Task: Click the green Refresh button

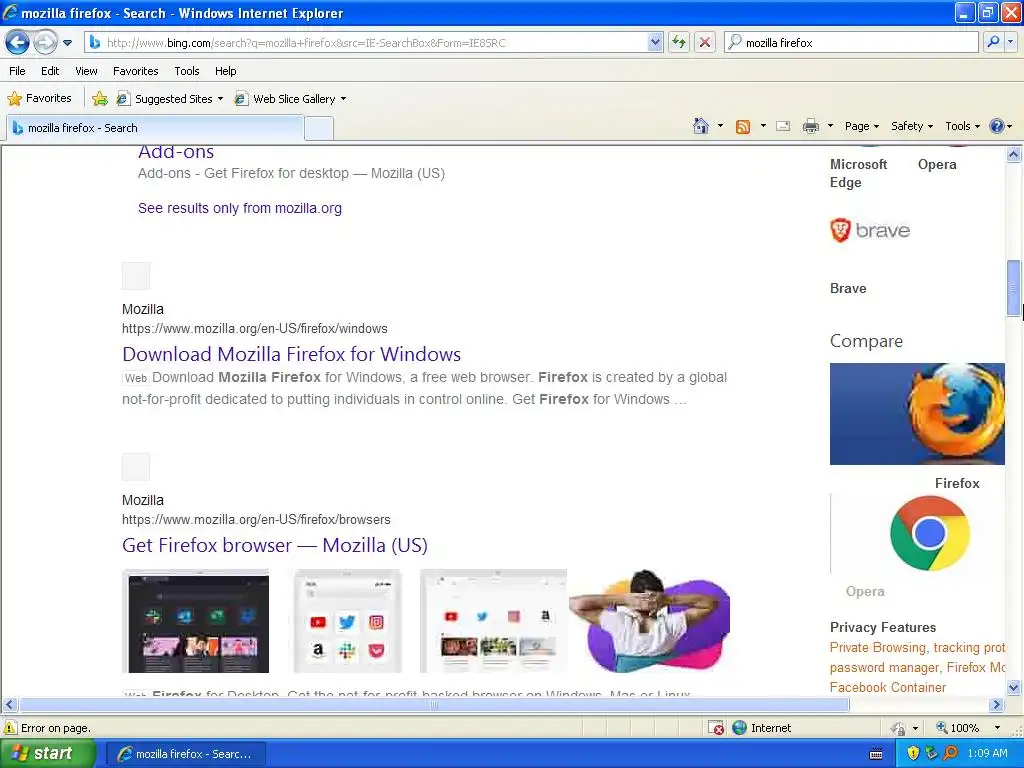Action: tap(679, 43)
